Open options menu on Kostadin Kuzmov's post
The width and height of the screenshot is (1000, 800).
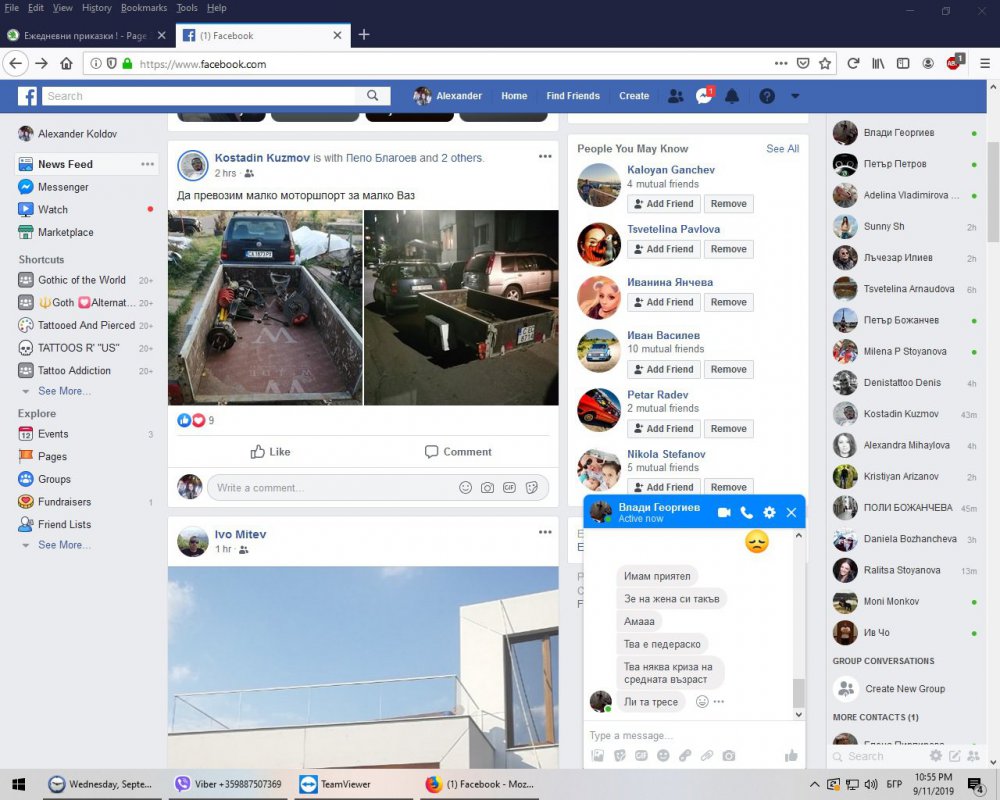pos(545,157)
